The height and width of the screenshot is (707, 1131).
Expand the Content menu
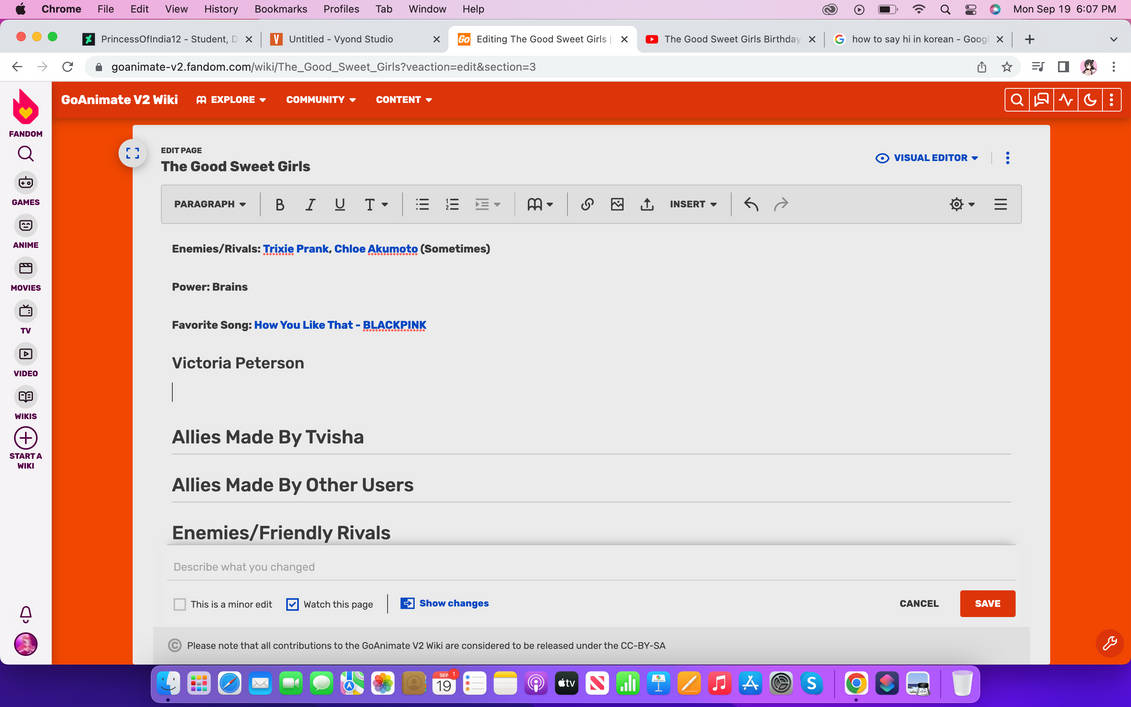coord(404,100)
